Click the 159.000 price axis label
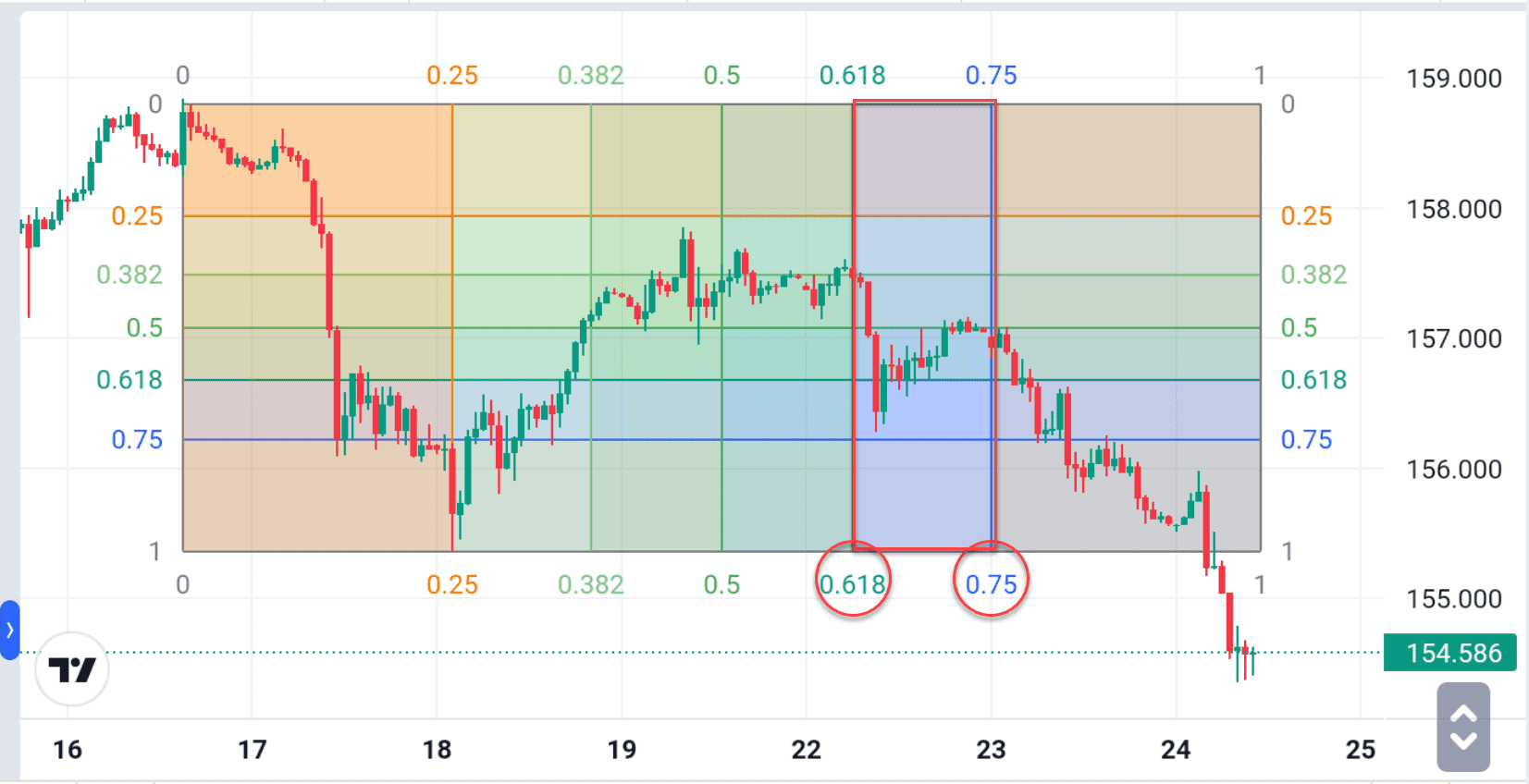Image resolution: width=1529 pixels, height=784 pixels. pyautogui.click(x=1454, y=79)
